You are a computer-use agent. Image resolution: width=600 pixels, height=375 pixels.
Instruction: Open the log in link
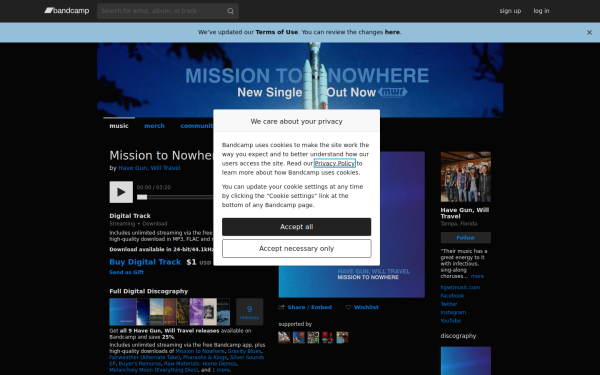[x=541, y=11]
